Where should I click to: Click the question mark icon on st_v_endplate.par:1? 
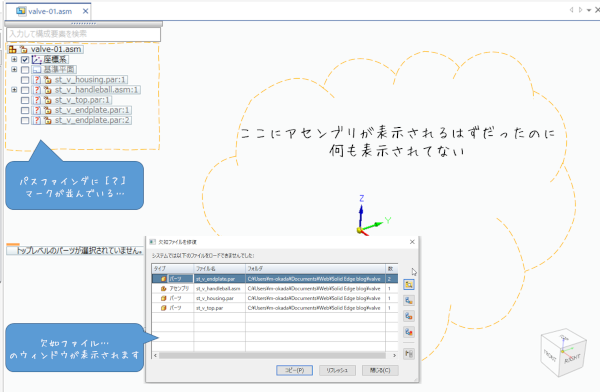(37, 110)
